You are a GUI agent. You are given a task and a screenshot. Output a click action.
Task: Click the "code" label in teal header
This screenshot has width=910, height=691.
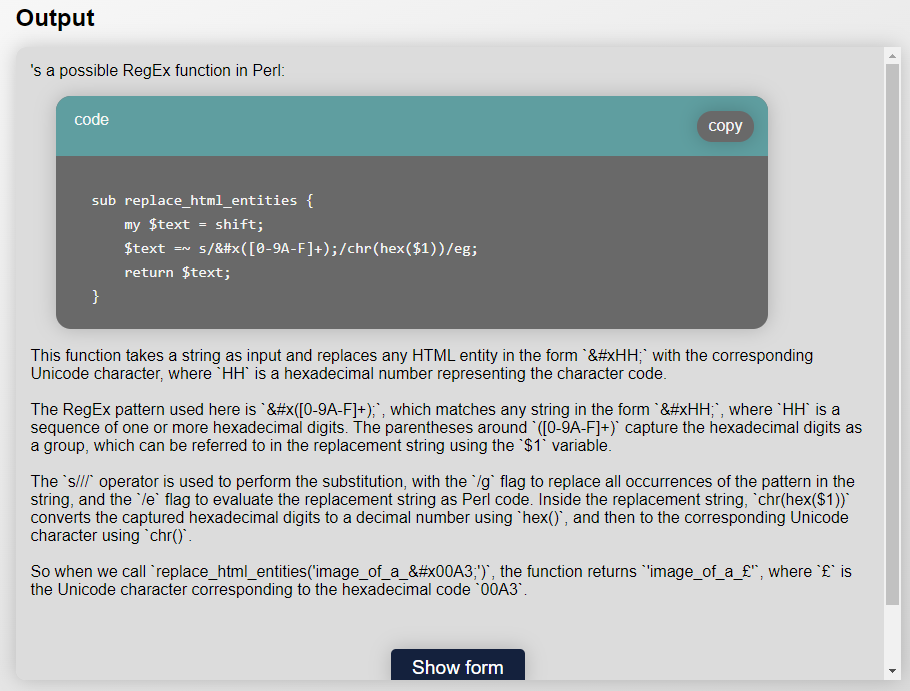click(91, 120)
